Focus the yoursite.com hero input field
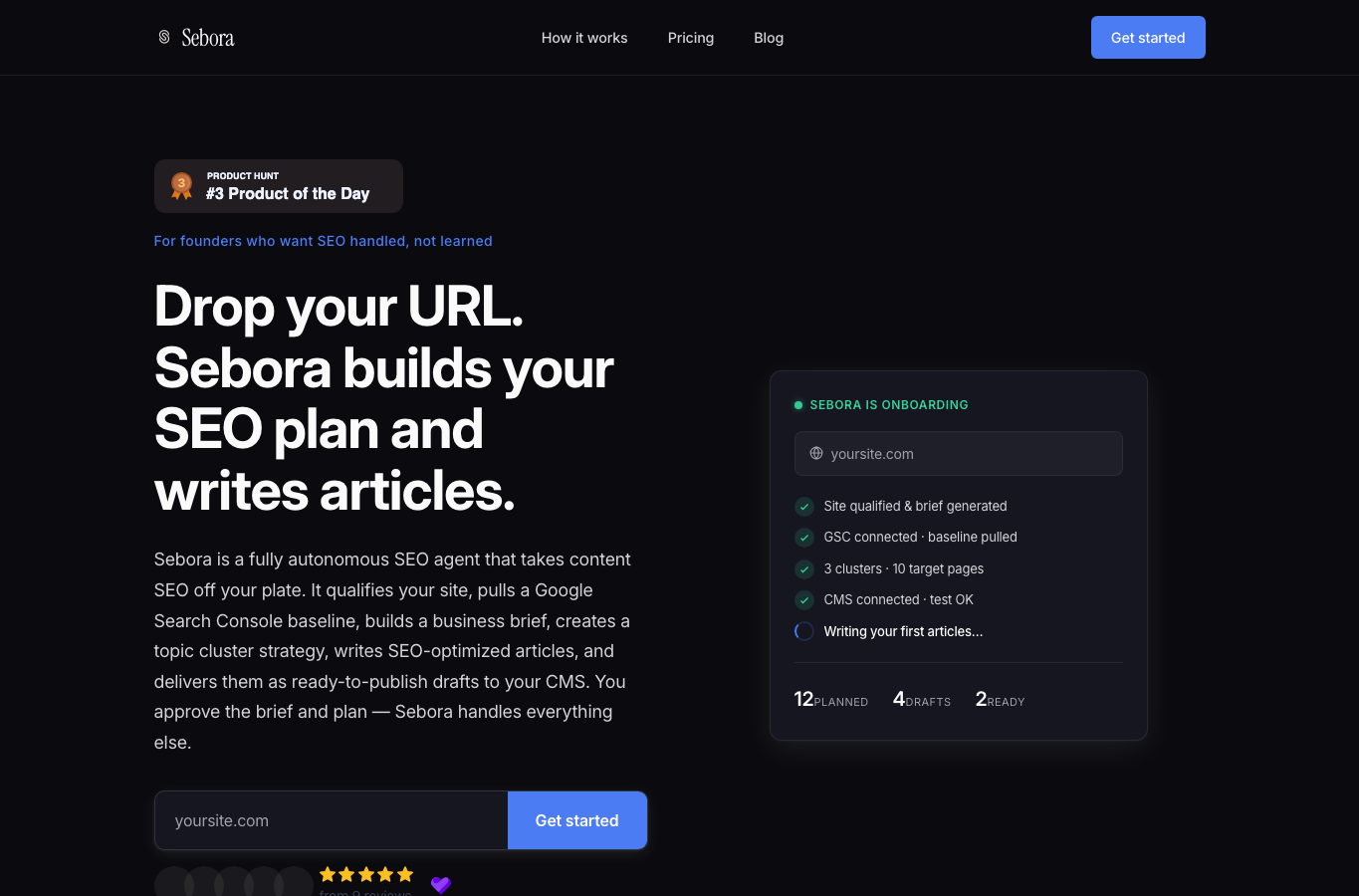The width and height of the screenshot is (1359, 896). 332,820
